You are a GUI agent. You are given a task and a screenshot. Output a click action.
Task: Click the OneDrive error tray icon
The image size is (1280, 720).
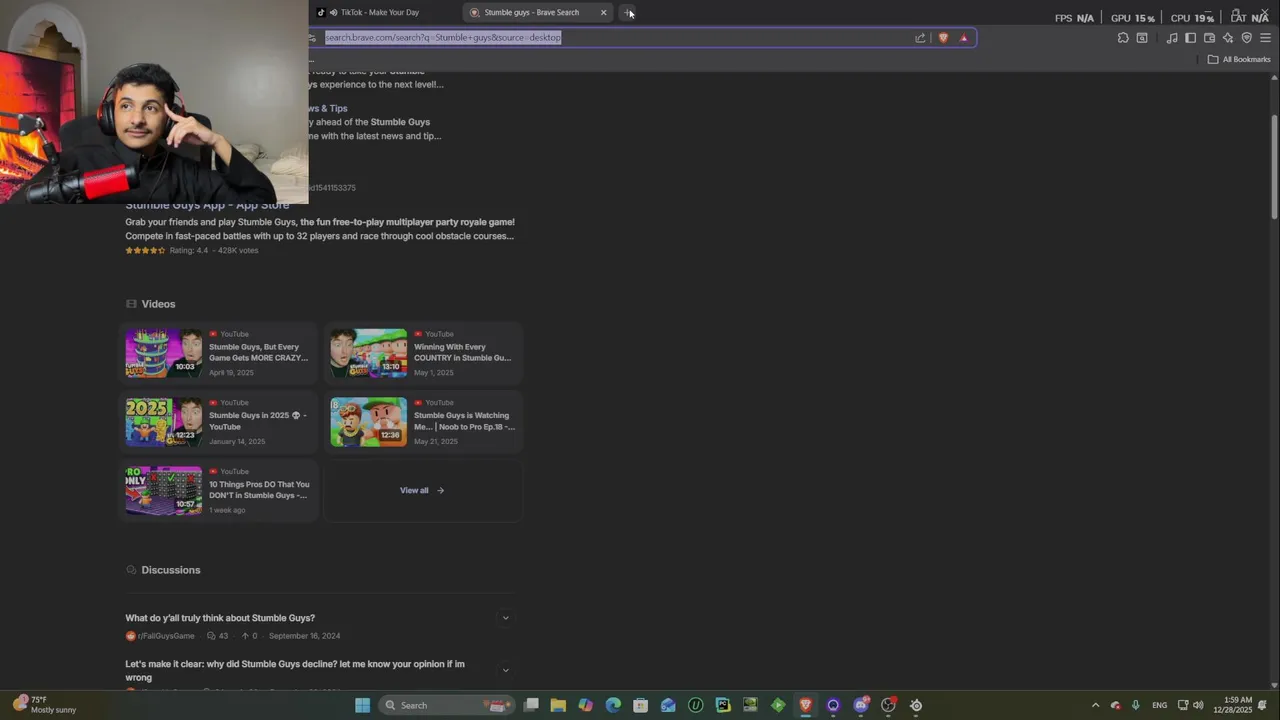pos(1115,705)
